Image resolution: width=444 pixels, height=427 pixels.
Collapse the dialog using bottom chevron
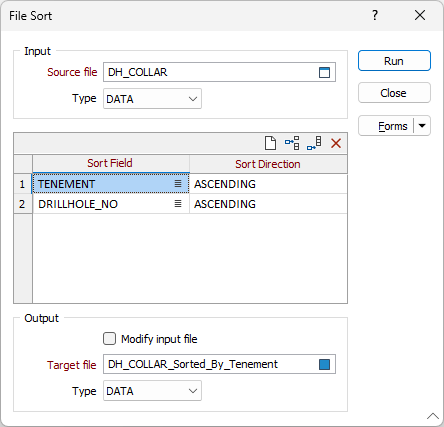433,416
